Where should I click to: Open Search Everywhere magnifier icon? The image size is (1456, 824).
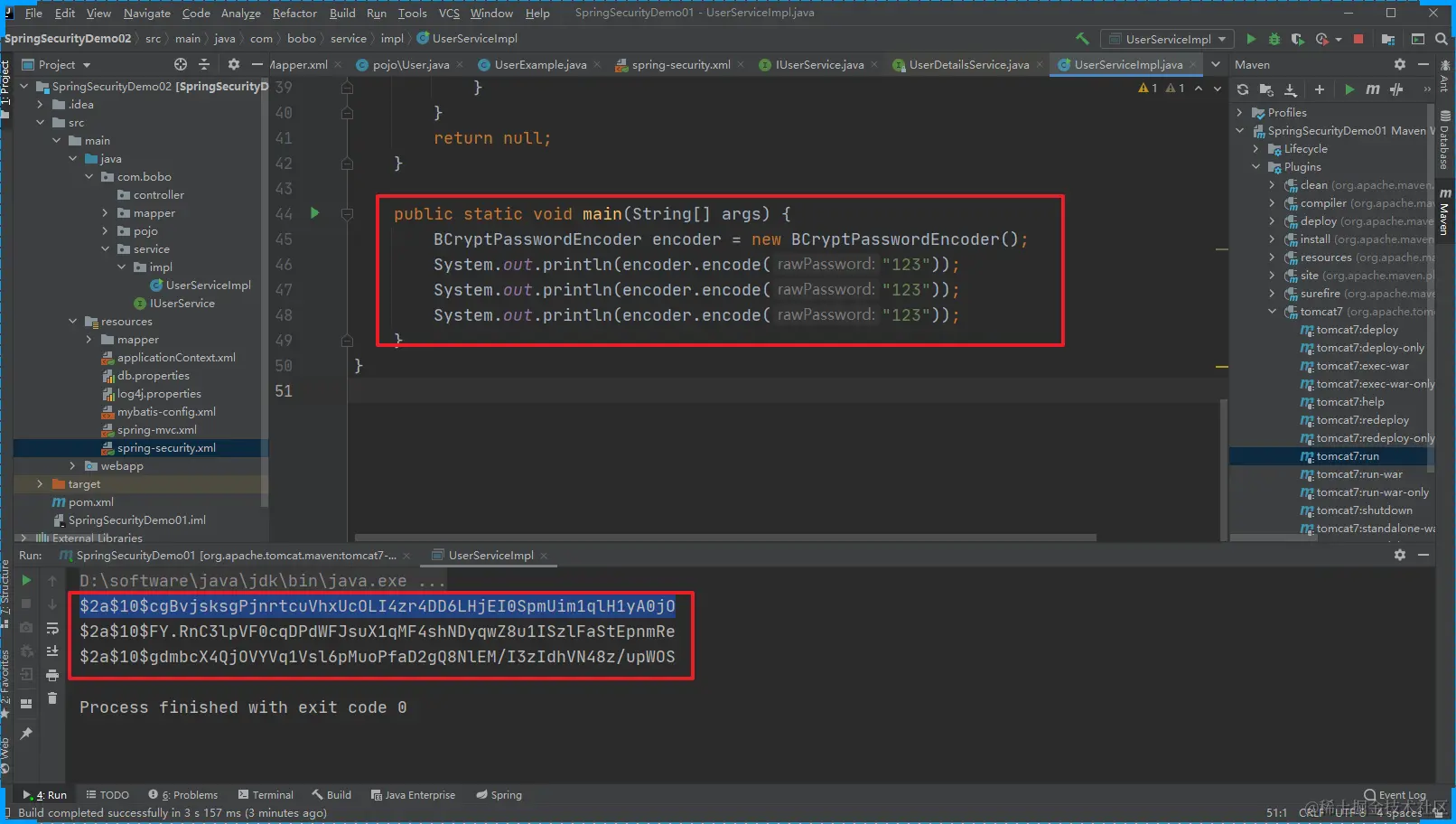click(1442, 39)
